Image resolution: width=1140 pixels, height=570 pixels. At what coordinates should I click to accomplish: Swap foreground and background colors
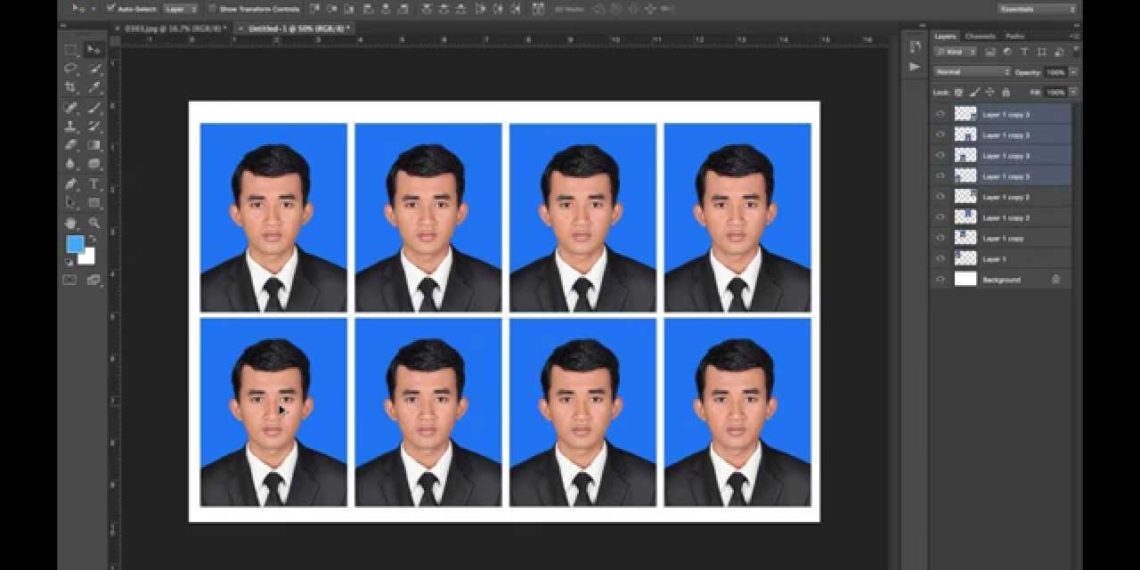point(92,239)
